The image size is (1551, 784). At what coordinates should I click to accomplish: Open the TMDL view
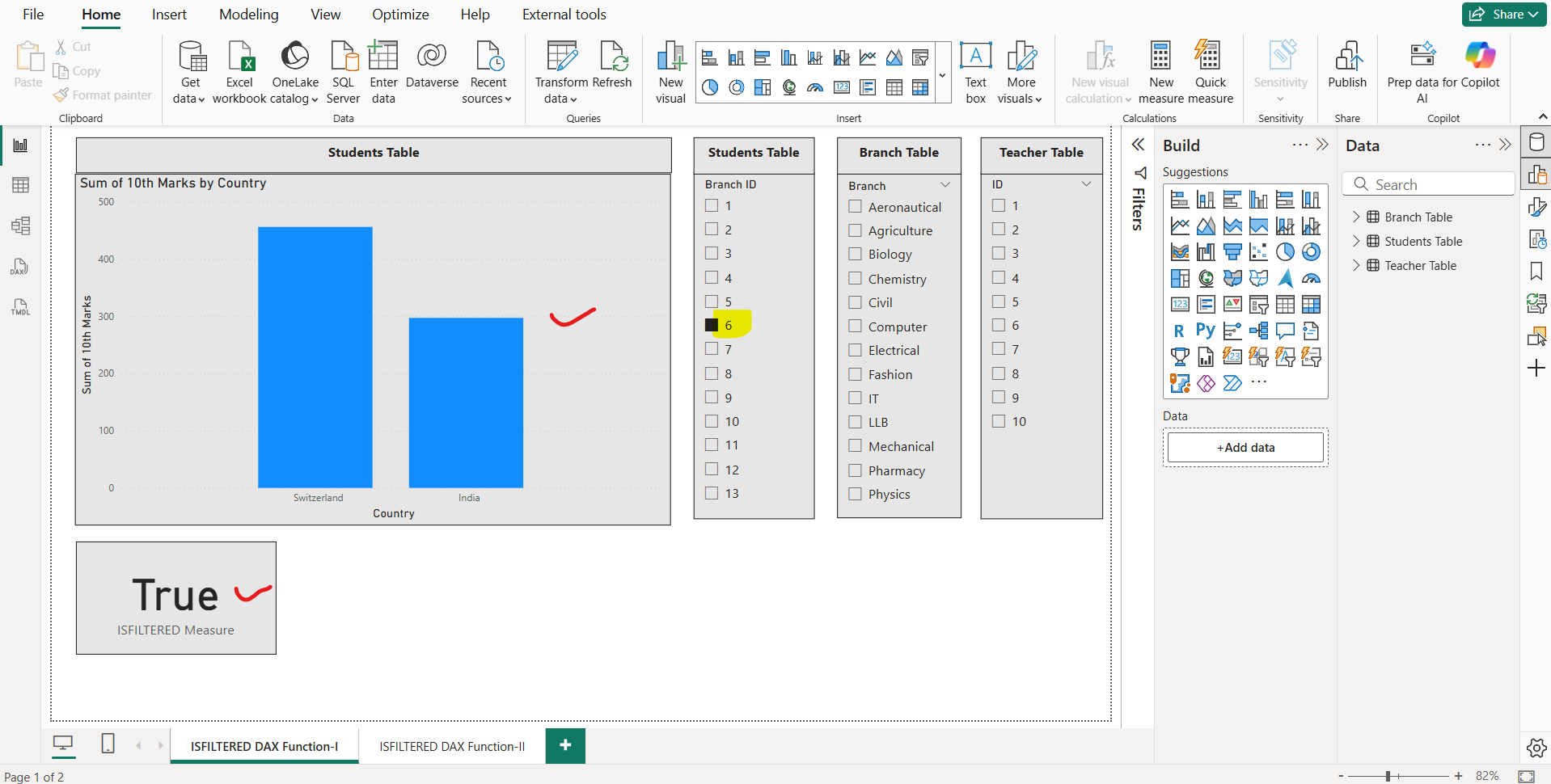coord(20,307)
